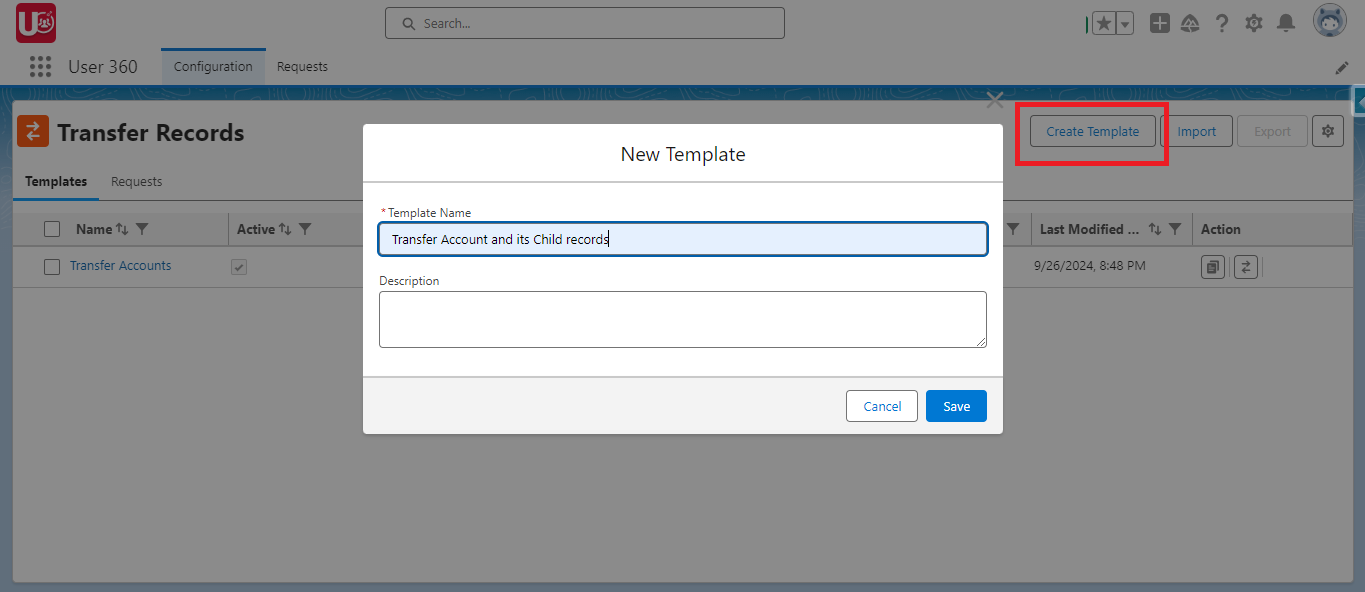Open the Trailhead guidance icon
1365x592 pixels.
(x=1190, y=23)
